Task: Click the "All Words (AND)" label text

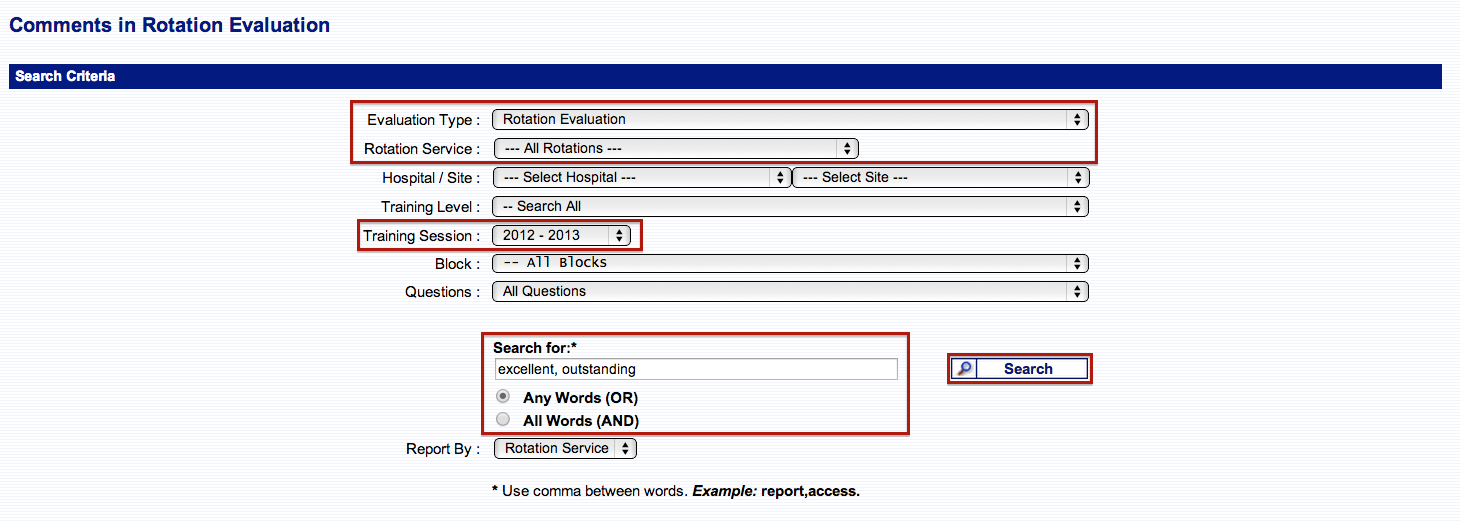Action: point(581,421)
